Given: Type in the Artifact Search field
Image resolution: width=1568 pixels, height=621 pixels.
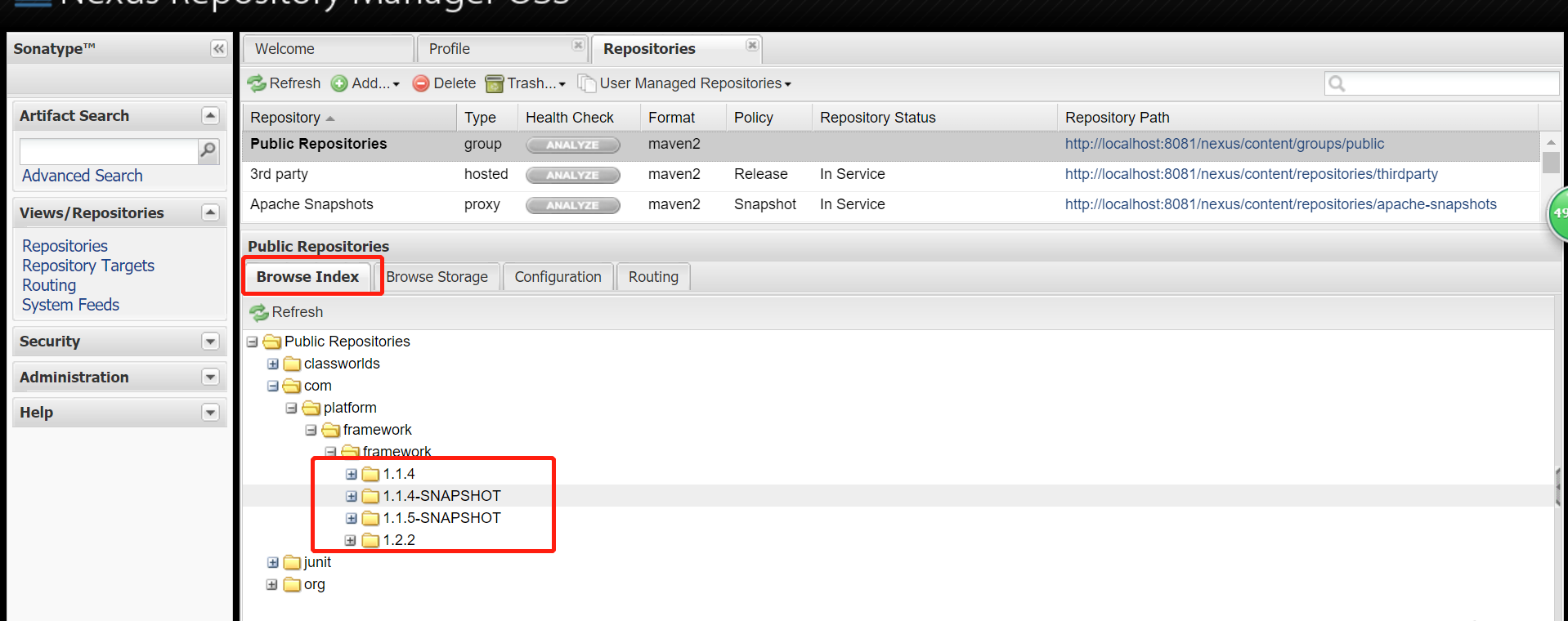Looking at the screenshot, I should coord(109,151).
